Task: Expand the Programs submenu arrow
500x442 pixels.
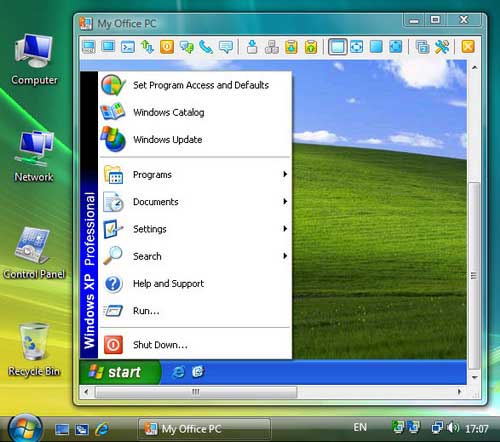Action: tap(285, 174)
